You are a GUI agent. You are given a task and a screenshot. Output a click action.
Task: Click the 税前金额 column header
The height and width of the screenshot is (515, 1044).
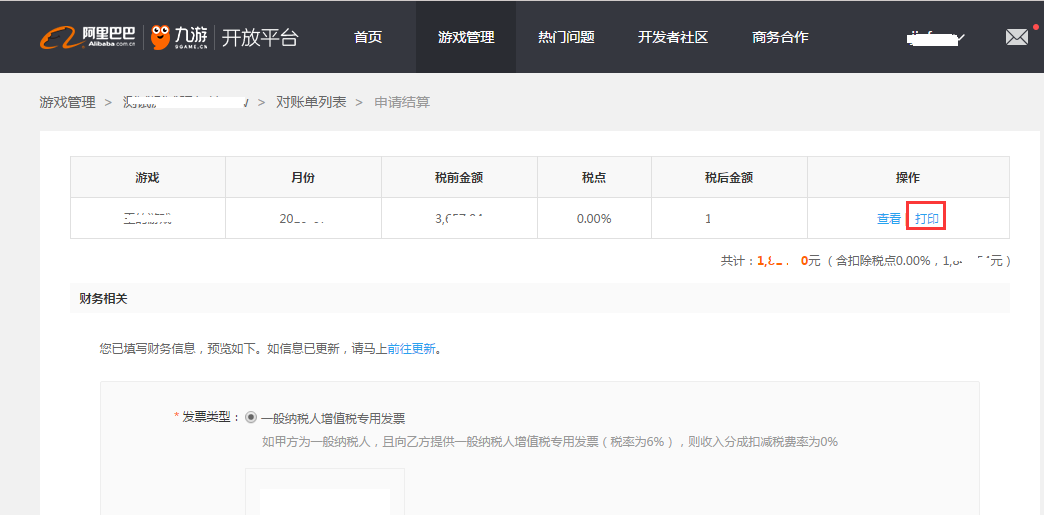click(459, 177)
